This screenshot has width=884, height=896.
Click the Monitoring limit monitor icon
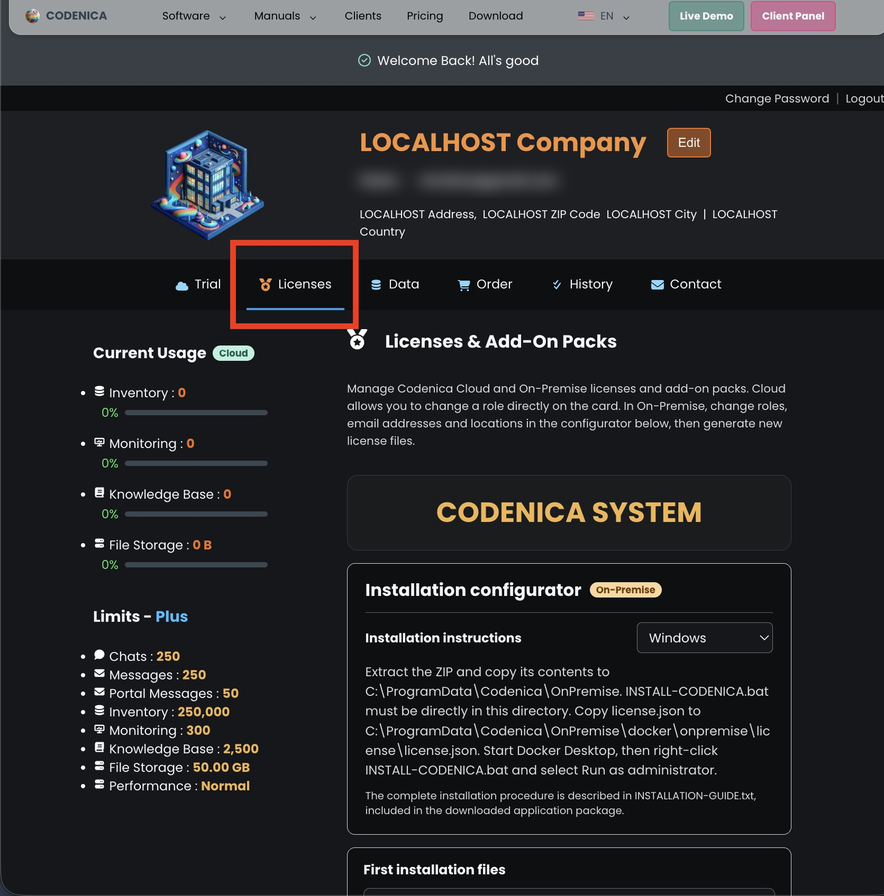[x=99, y=729]
